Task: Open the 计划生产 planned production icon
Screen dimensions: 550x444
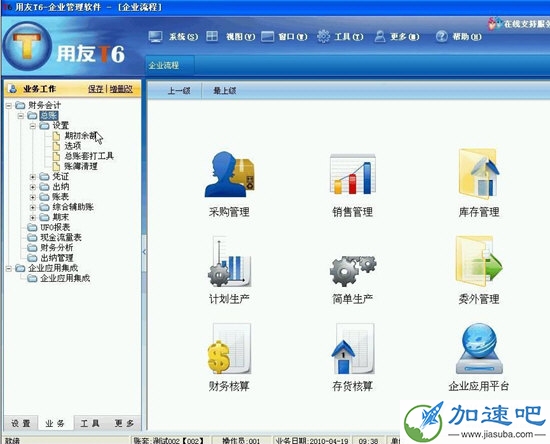Action: (229, 262)
